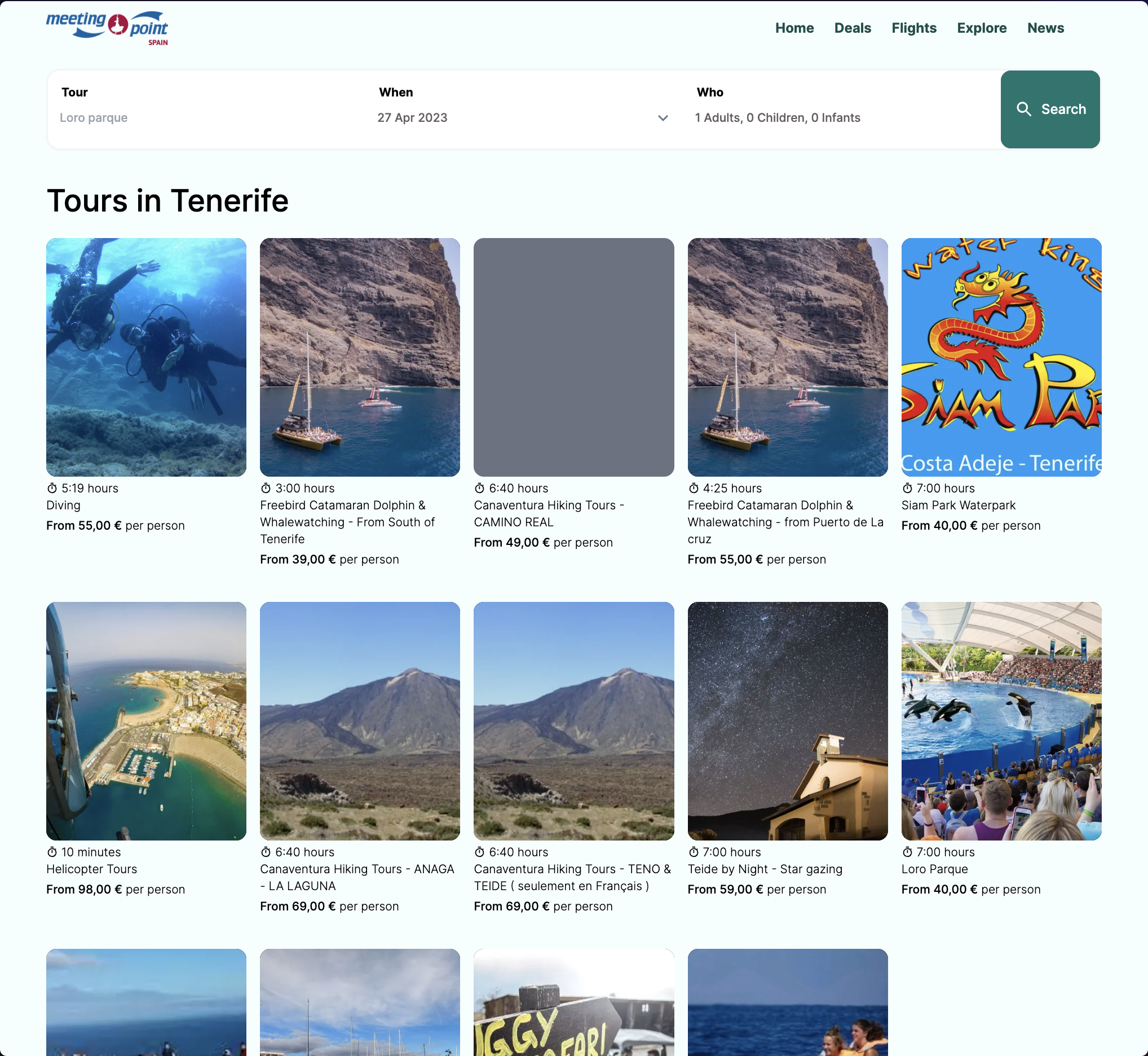Image resolution: width=1148 pixels, height=1056 pixels.
Task: Click clock icon on Teide by Night card
Action: click(x=694, y=852)
